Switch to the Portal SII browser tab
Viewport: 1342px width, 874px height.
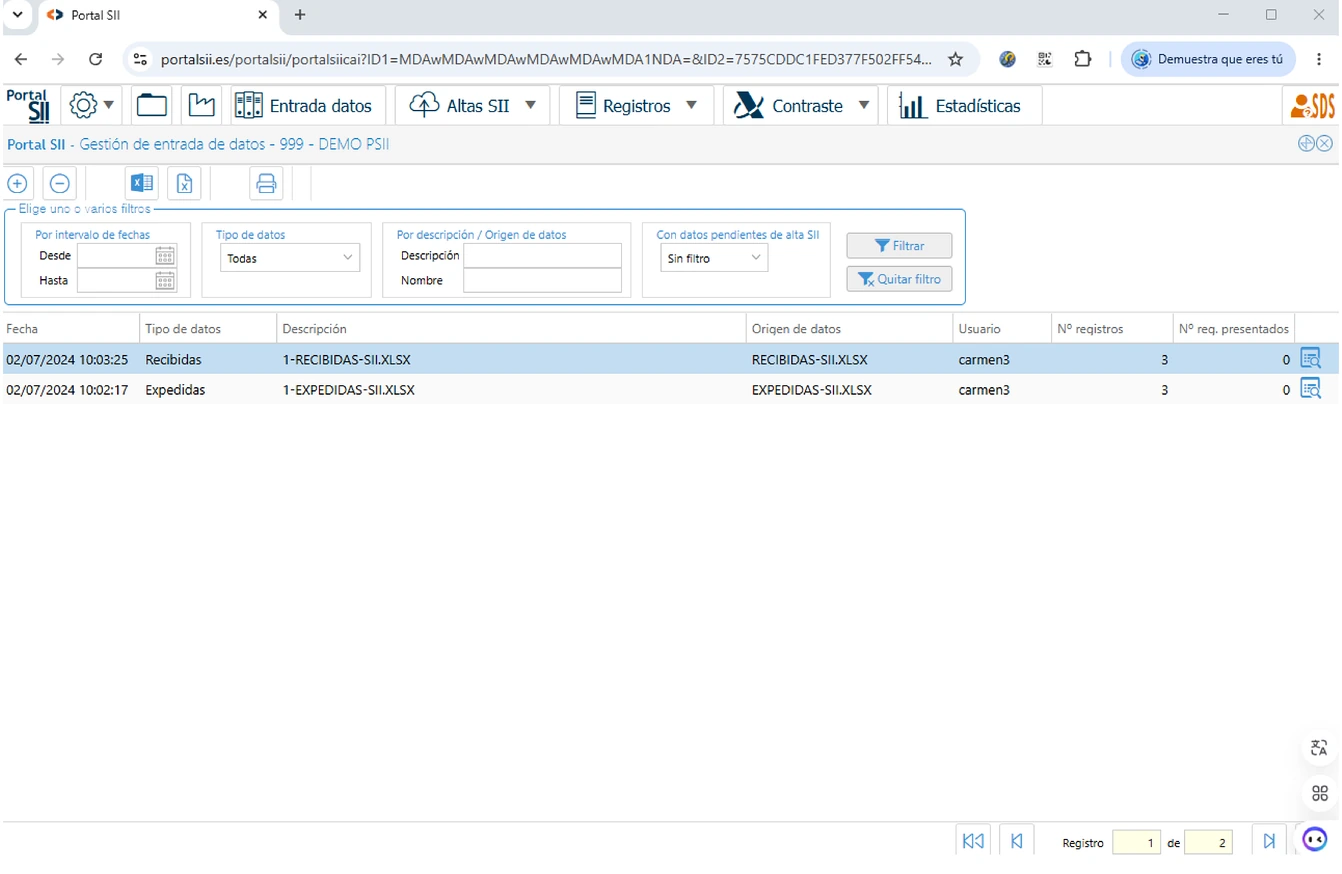pos(157,15)
